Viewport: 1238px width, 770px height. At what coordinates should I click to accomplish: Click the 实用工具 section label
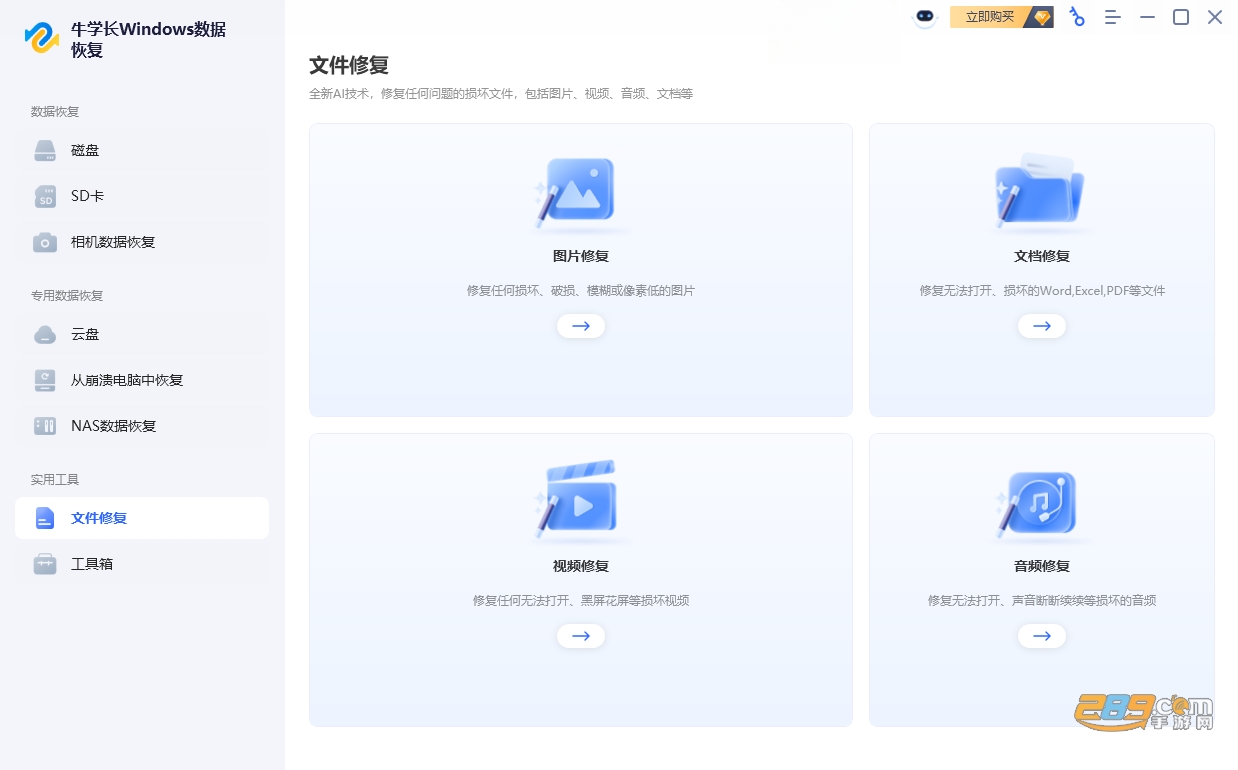pyautogui.click(x=55, y=480)
